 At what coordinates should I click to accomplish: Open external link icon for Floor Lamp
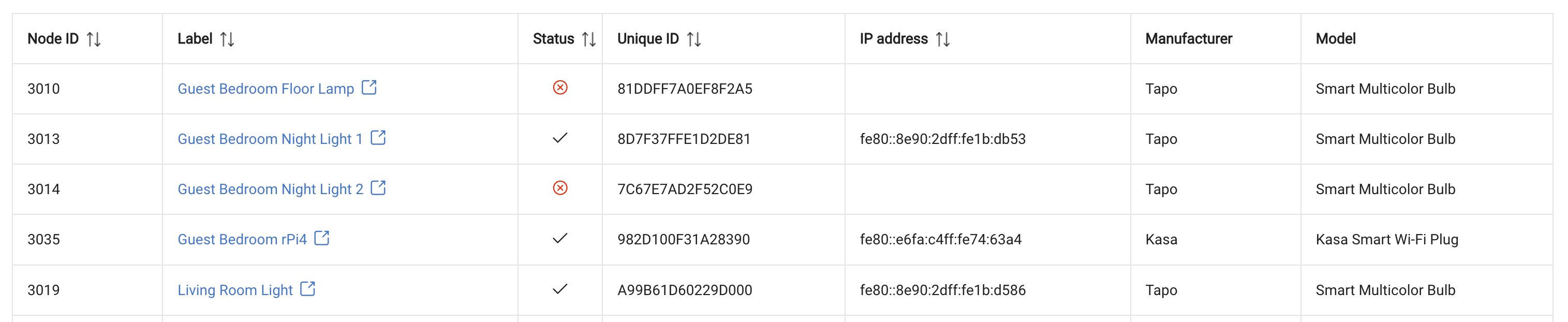[369, 87]
